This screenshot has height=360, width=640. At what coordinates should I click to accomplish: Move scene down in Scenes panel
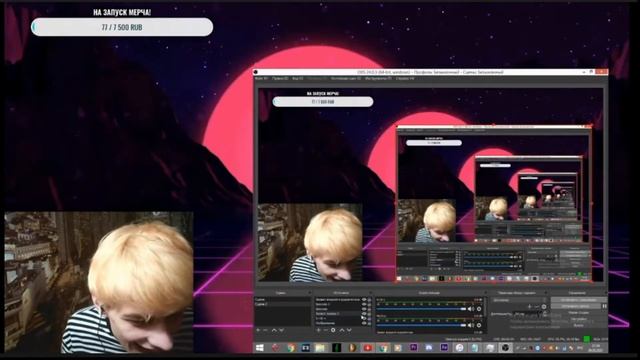click(281, 330)
